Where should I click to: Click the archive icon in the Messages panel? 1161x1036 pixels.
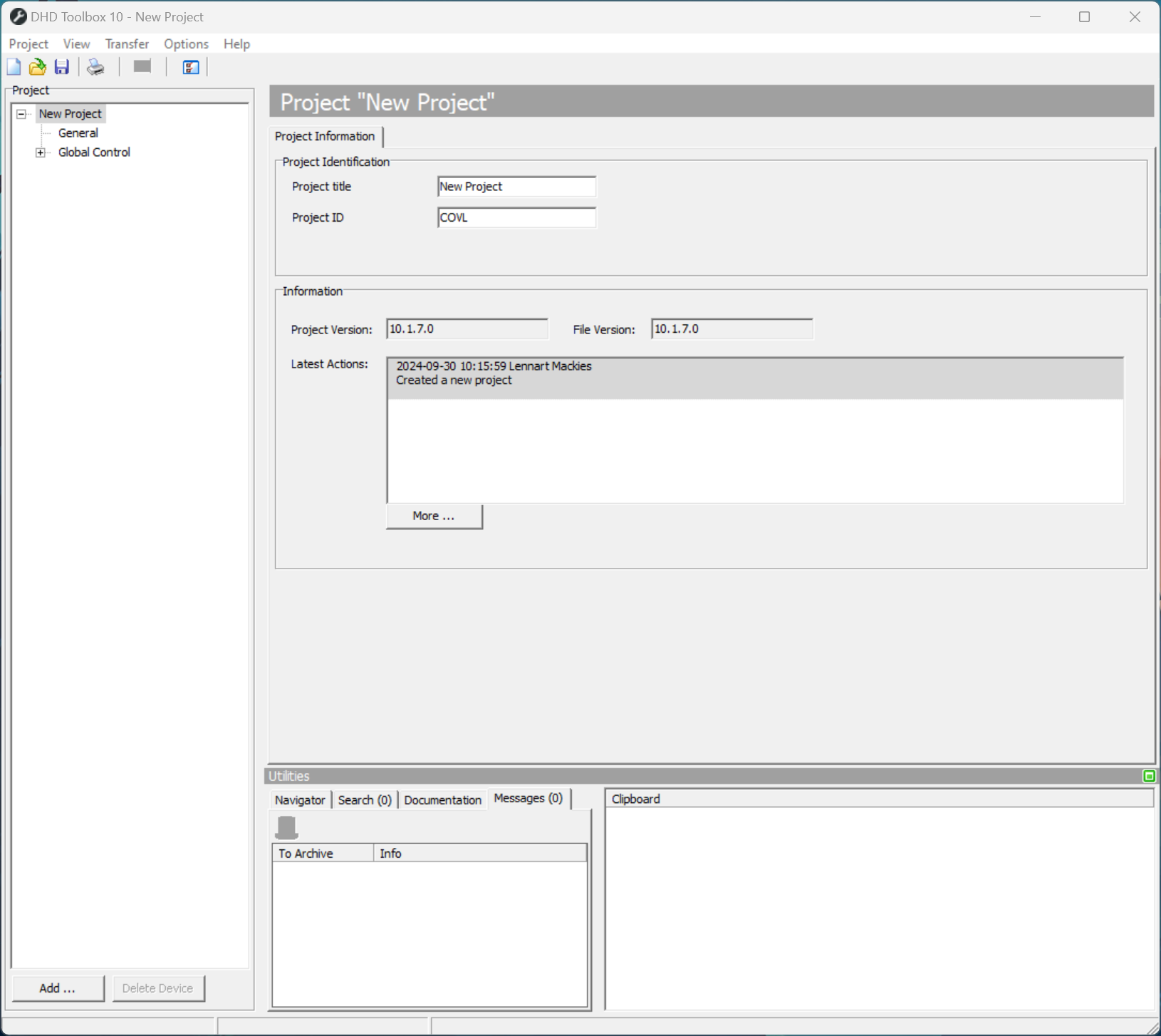pyautogui.click(x=286, y=827)
